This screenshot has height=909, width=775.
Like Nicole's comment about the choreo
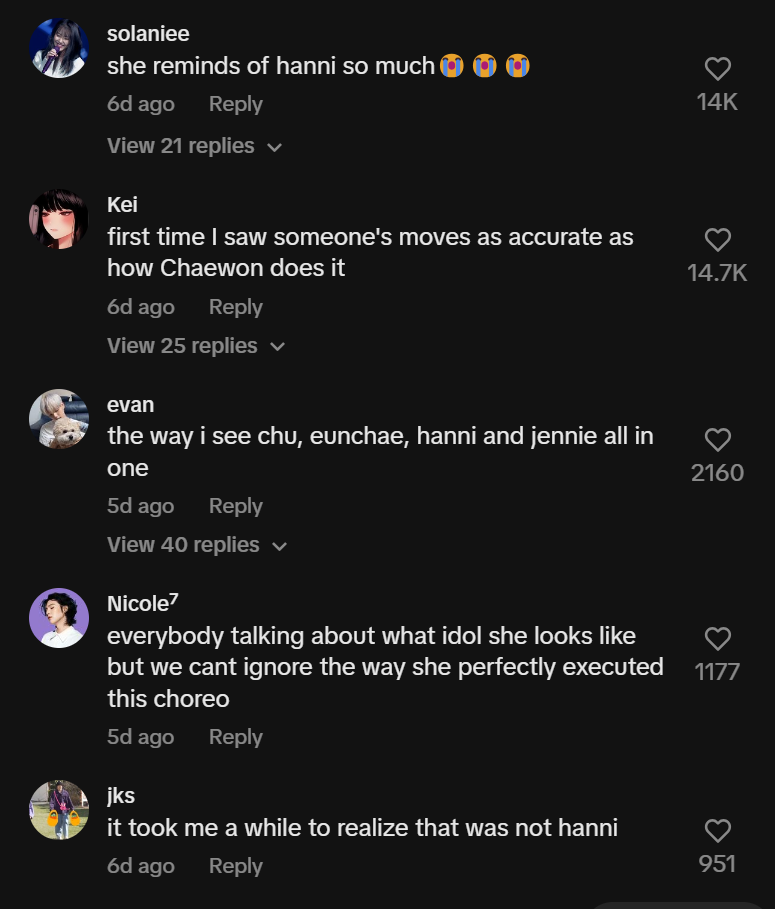coord(717,639)
